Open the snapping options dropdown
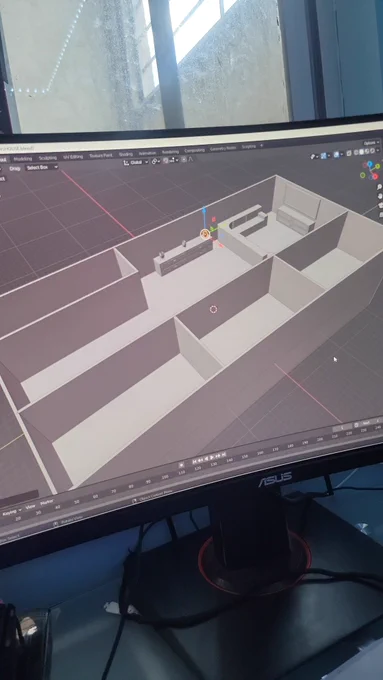383x680 pixels. click(x=174, y=160)
